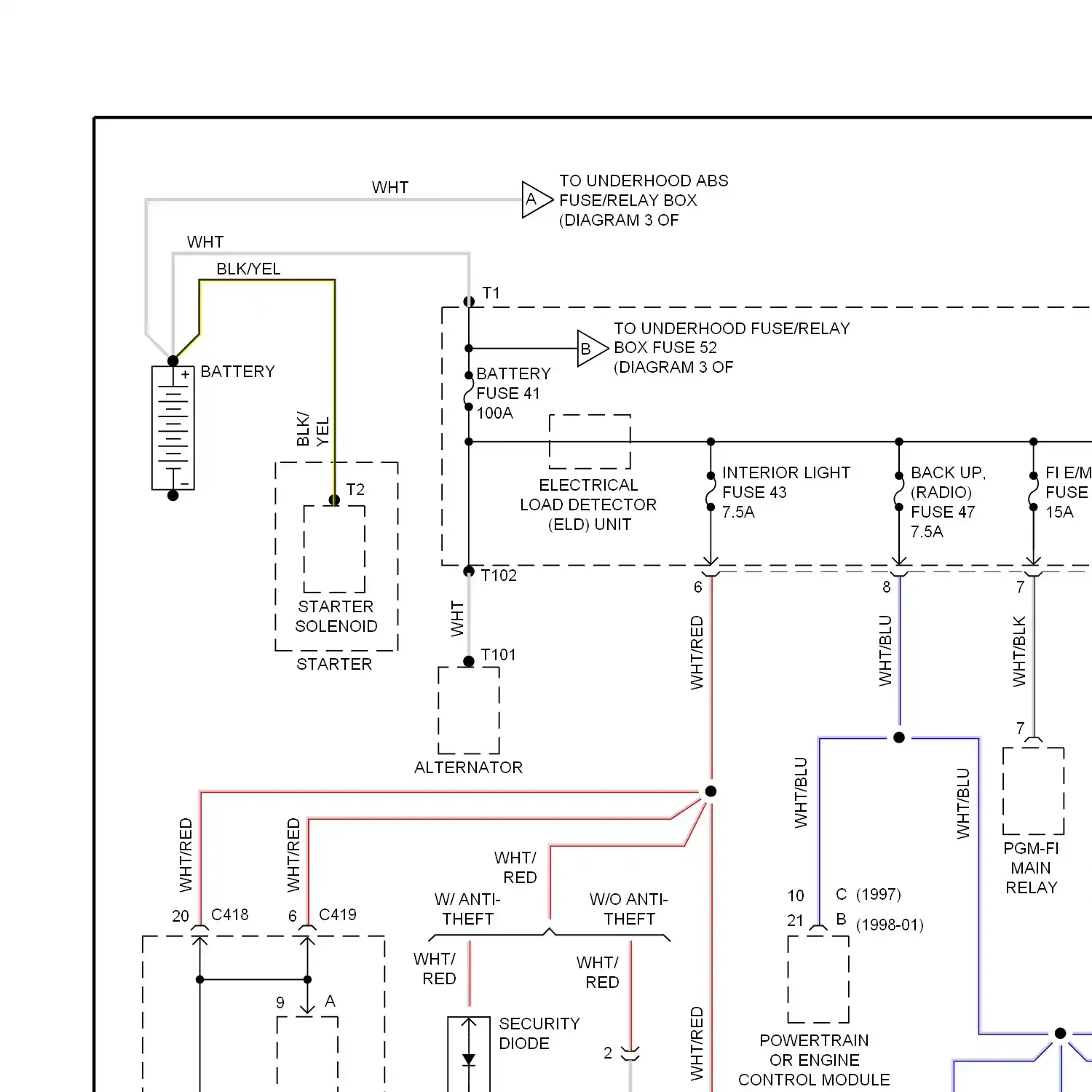Click the Alternator dashed box
1092x1092 pixels.
(469, 710)
